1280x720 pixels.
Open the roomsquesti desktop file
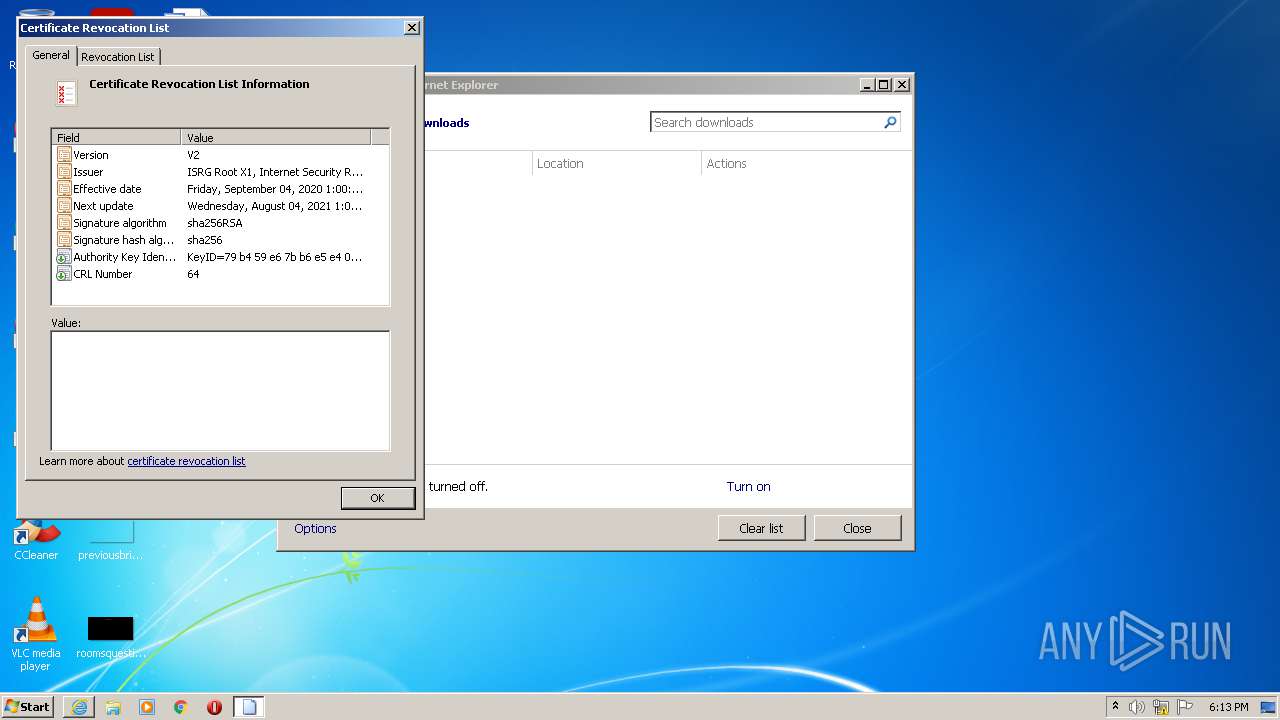(x=110, y=637)
